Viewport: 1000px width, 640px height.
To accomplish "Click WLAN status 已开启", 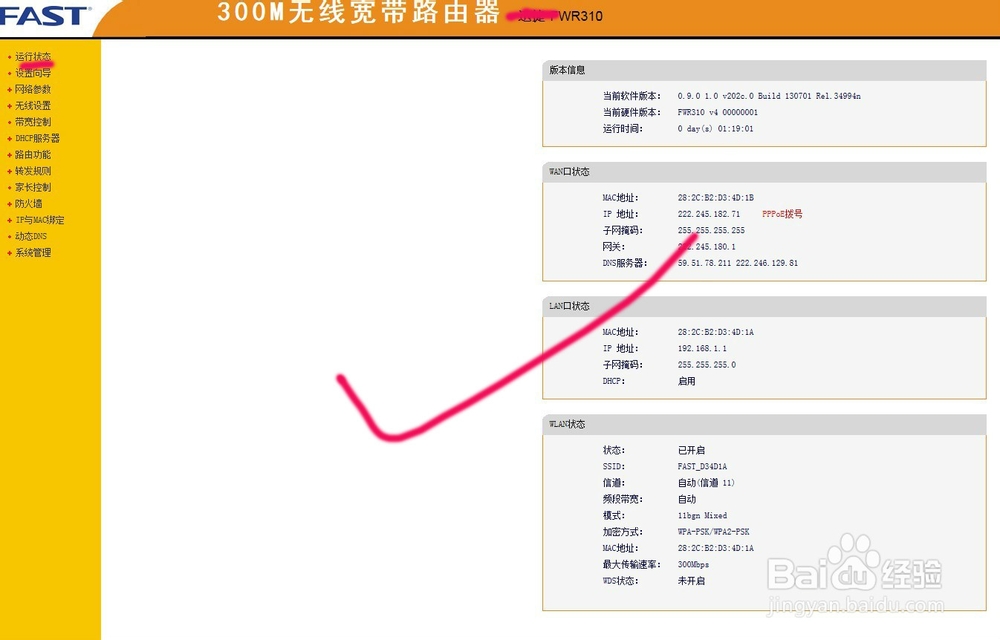I will (x=691, y=450).
